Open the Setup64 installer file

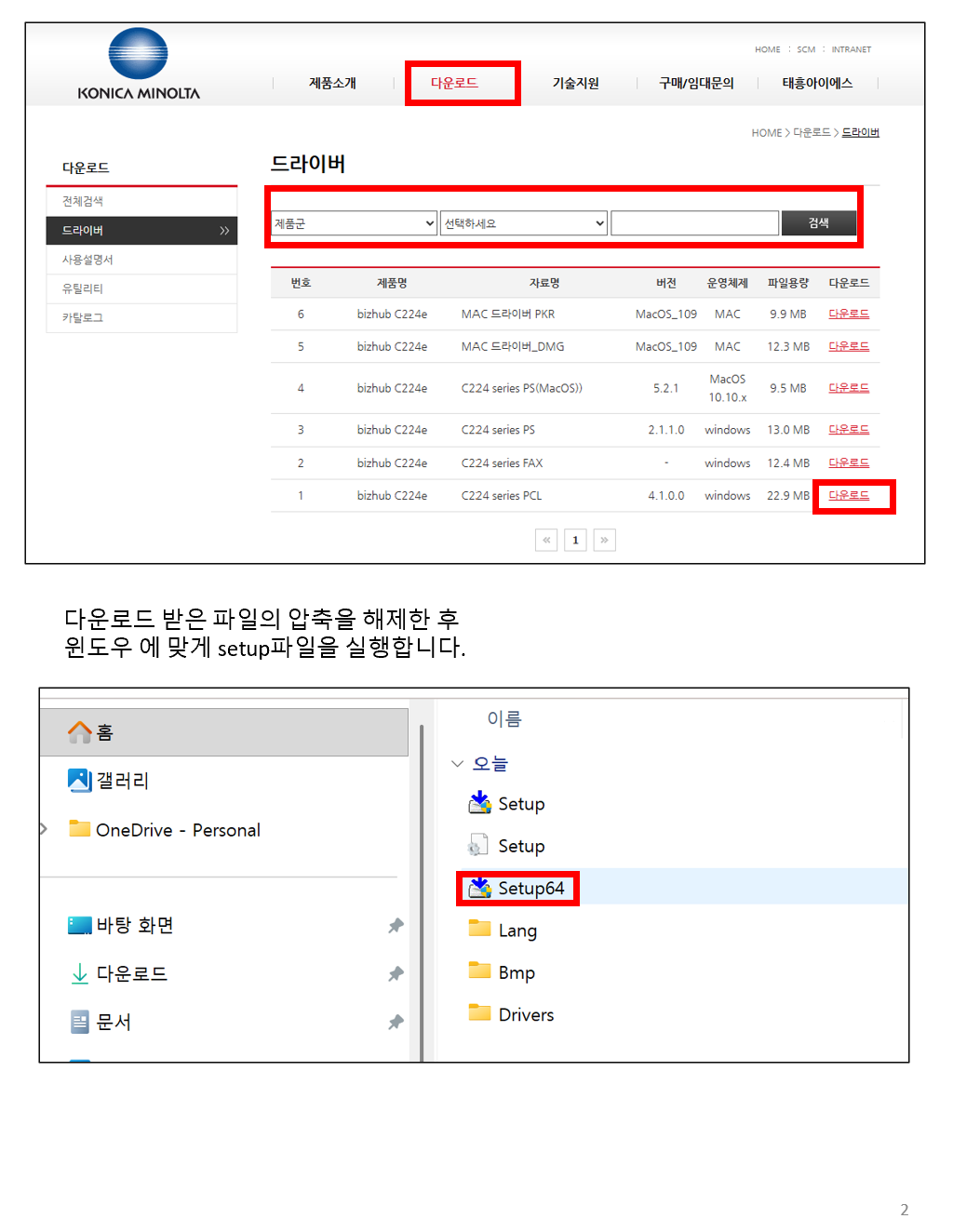point(530,889)
